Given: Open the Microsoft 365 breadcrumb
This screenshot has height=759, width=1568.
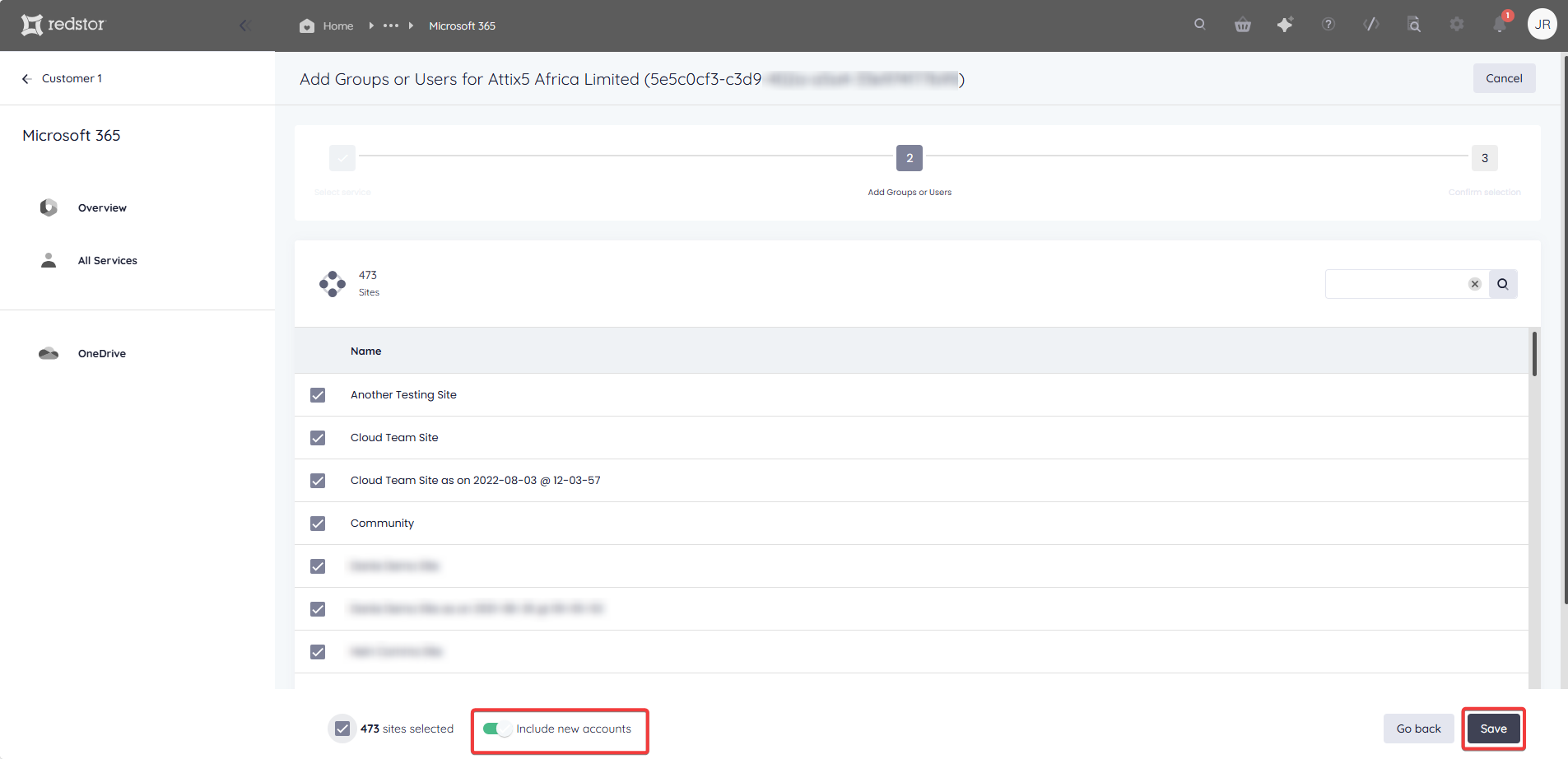Looking at the screenshot, I should [x=462, y=26].
